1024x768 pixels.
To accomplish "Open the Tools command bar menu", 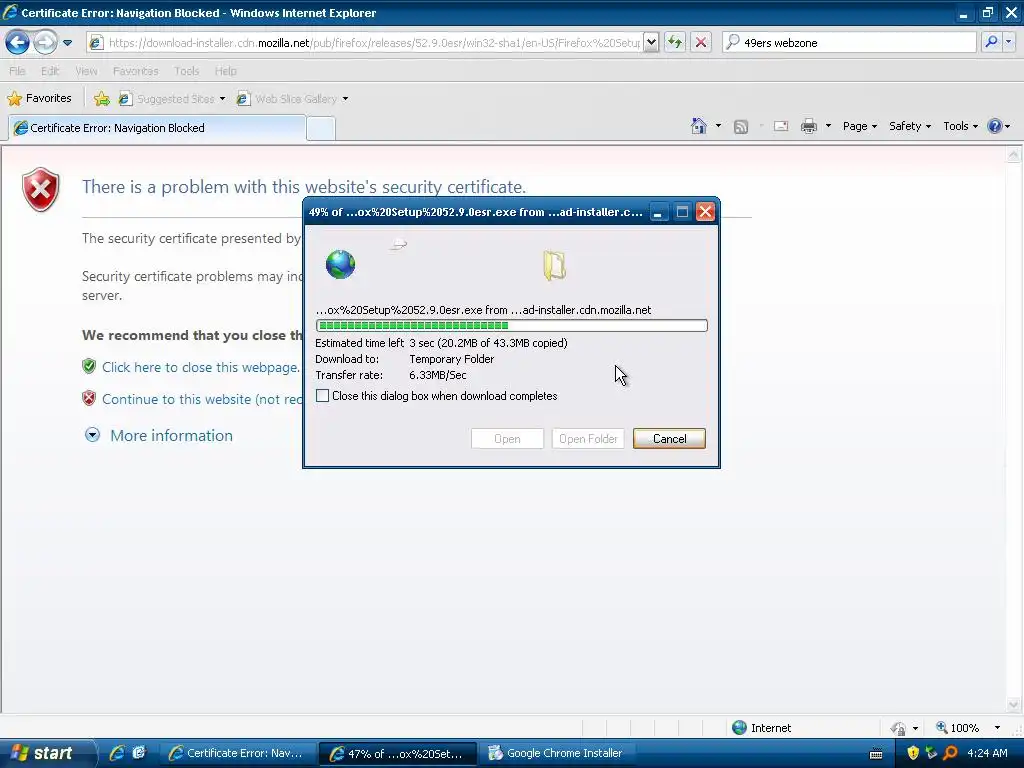I will pos(960,126).
